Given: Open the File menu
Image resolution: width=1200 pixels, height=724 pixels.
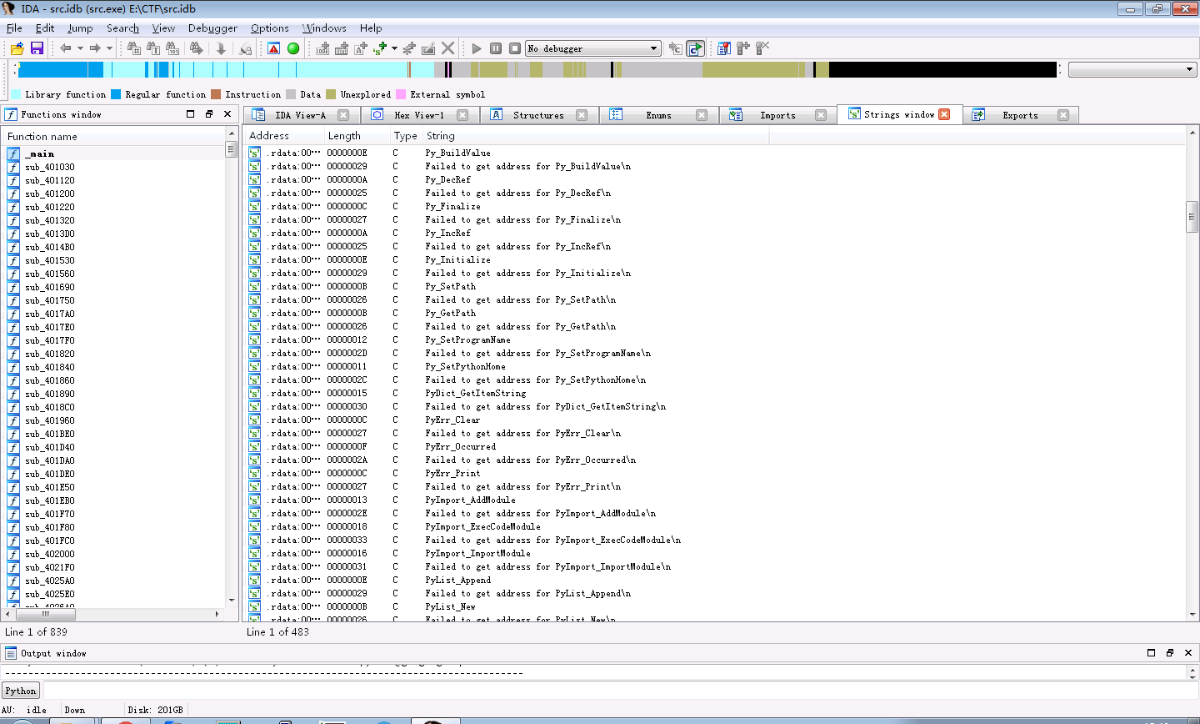Looking at the screenshot, I should (13, 28).
